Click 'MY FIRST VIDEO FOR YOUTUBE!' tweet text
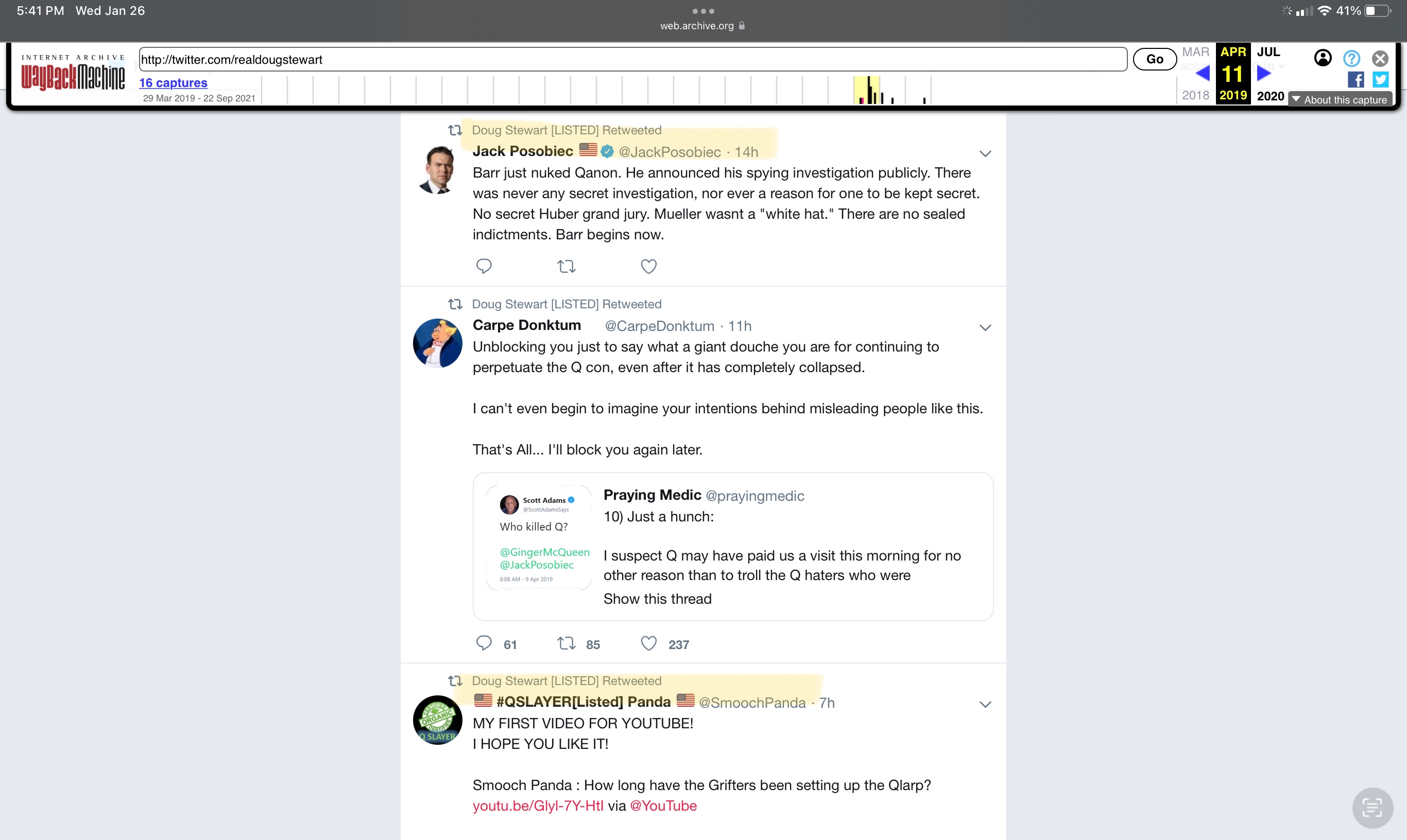The height and width of the screenshot is (840, 1407). [x=582, y=723]
